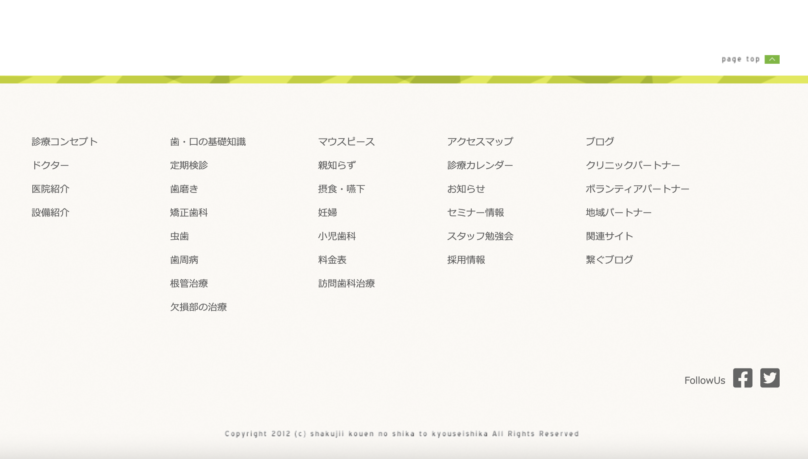Open 訪問歯科治療 link
Viewport: 808px width, 459px height.
pos(346,284)
